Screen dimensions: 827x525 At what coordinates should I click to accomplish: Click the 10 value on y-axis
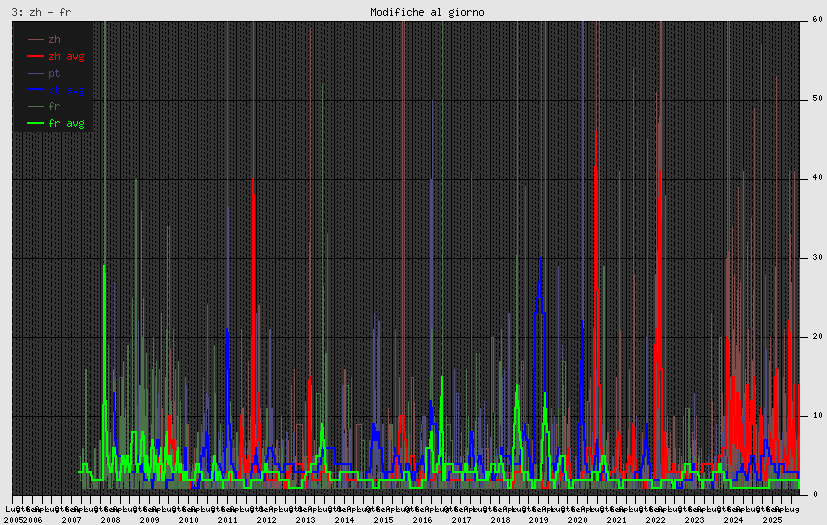tap(818, 416)
